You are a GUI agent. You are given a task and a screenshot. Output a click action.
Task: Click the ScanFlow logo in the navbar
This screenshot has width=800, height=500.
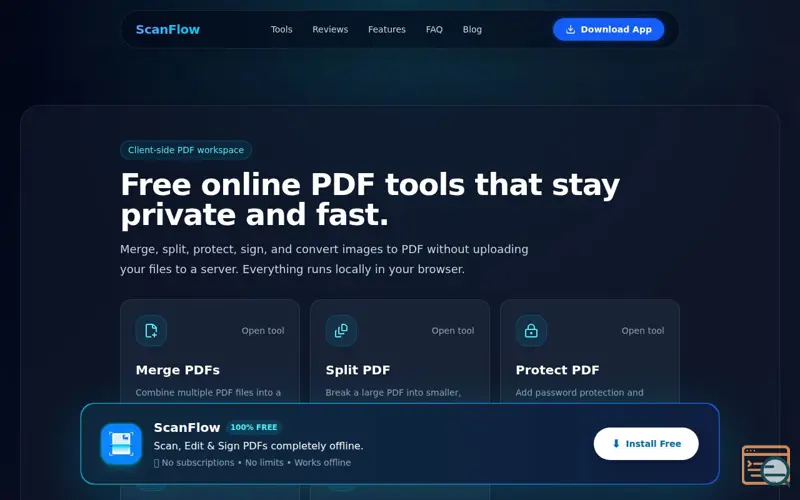(x=167, y=30)
